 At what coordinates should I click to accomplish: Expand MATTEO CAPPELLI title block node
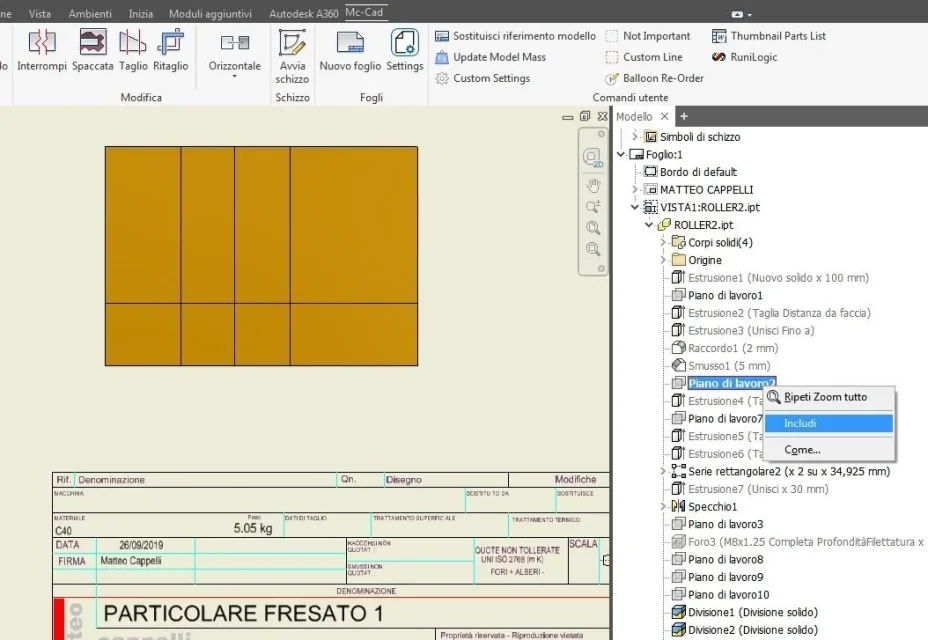pyautogui.click(x=634, y=189)
